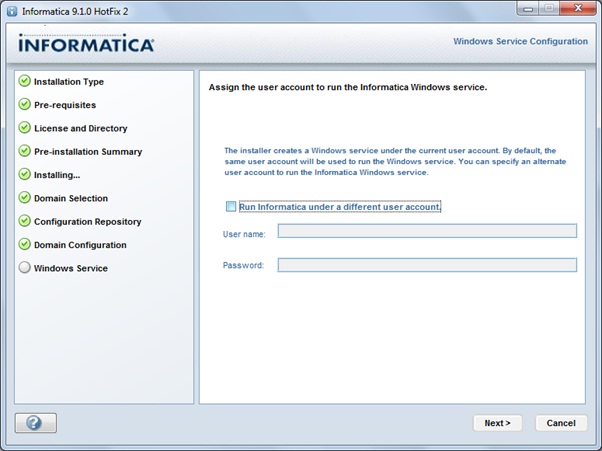Click the 'Assign the user account' heading
Screen dimensions: 602x451
[x=347, y=87]
